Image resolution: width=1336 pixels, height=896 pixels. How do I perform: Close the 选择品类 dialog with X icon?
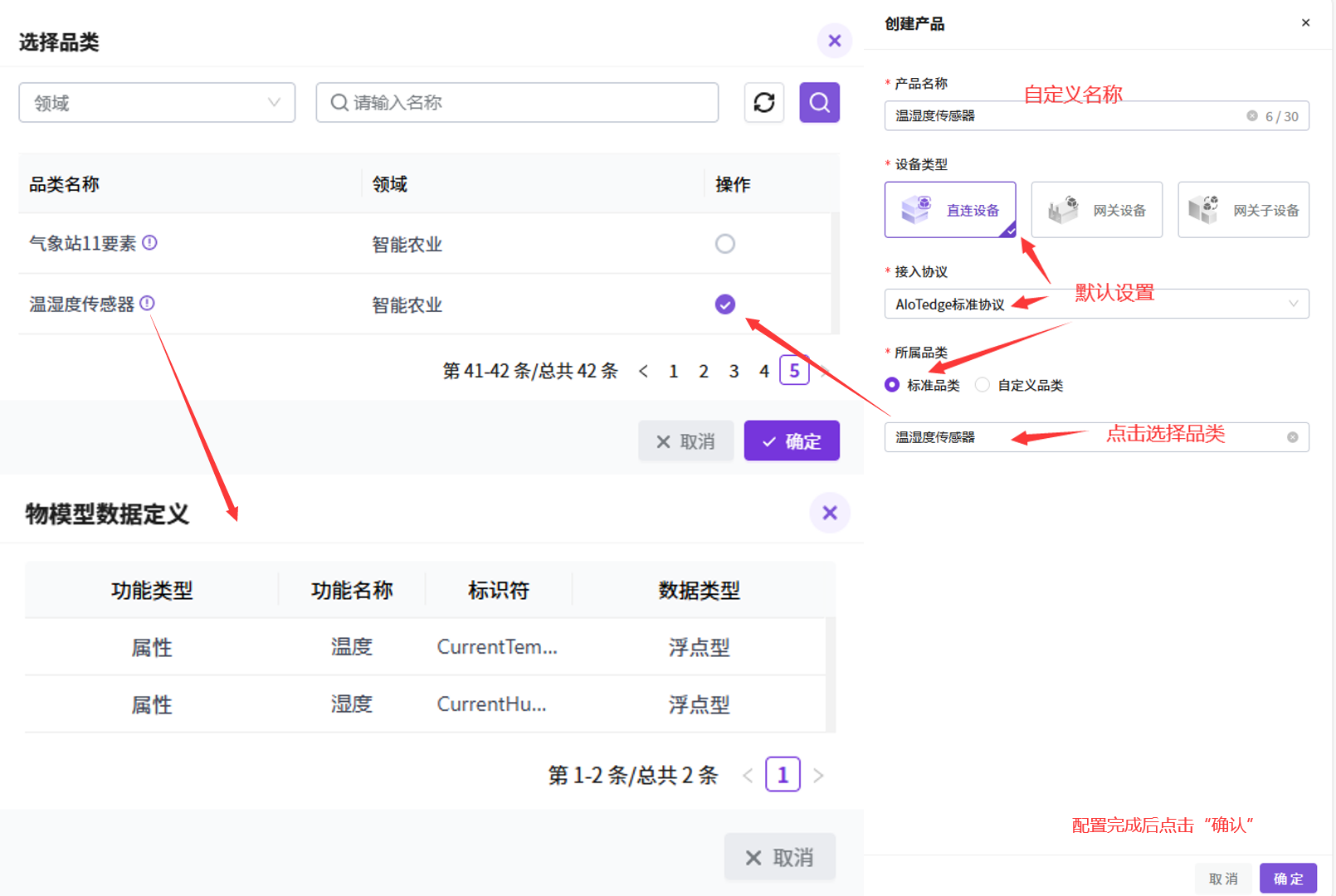tap(834, 41)
